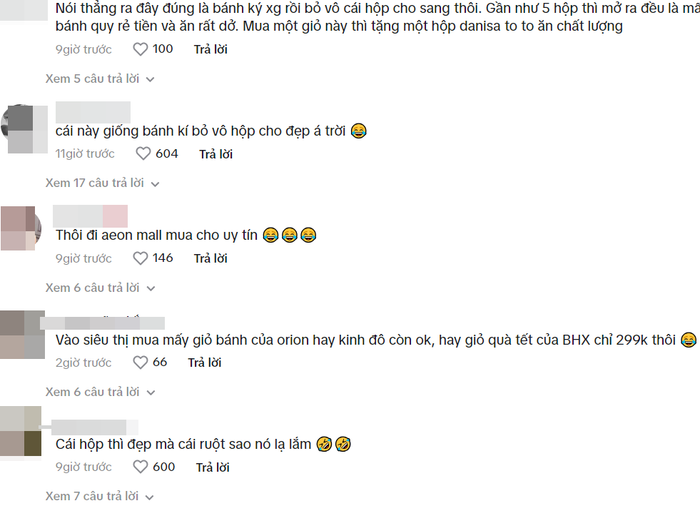Show replies under the aeon mall comment
Viewport: 700px width, 506px height.
pyautogui.click(x=100, y=288)
